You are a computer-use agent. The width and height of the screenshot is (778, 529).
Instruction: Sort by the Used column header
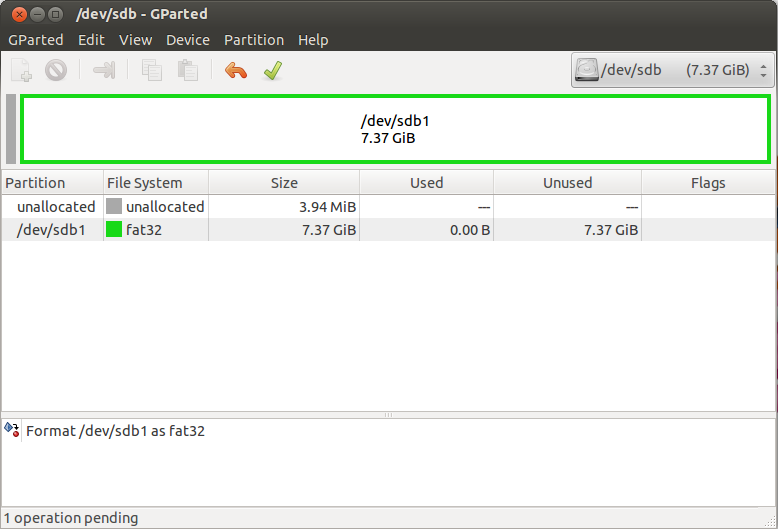click(426, 183)
